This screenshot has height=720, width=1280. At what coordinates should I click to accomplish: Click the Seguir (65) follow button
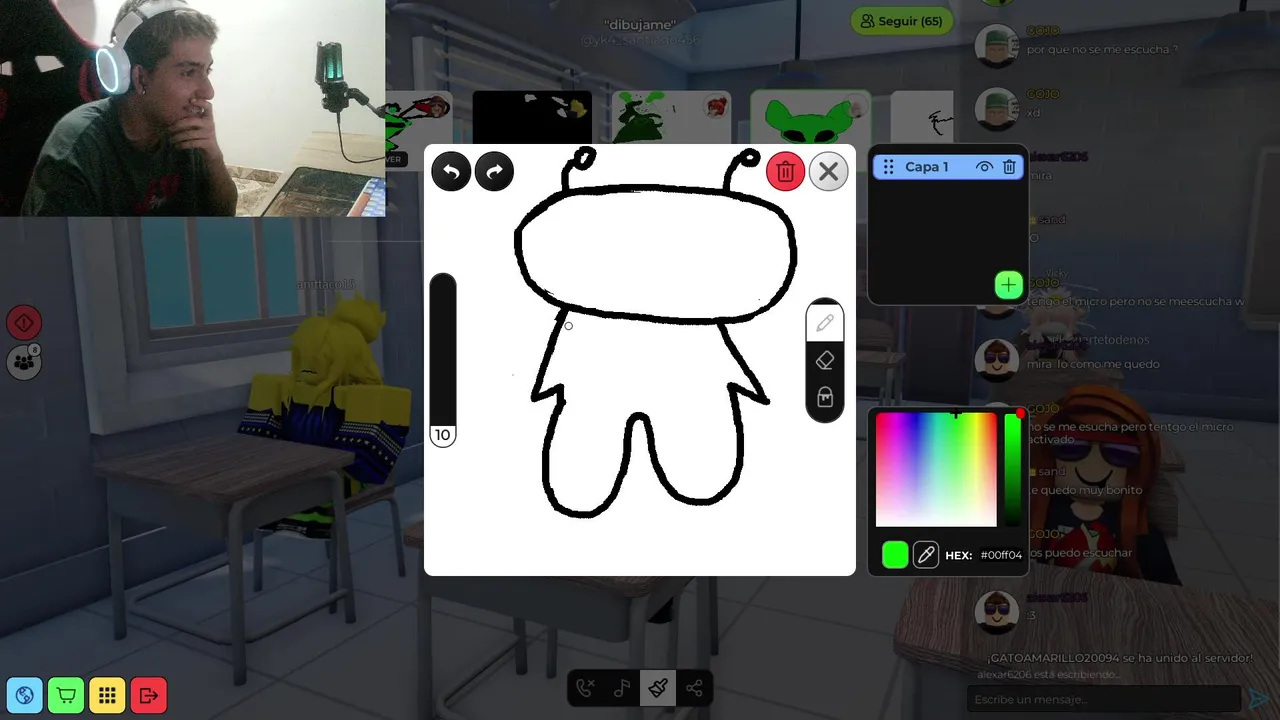pyautogui.click(x=902, y=21)
